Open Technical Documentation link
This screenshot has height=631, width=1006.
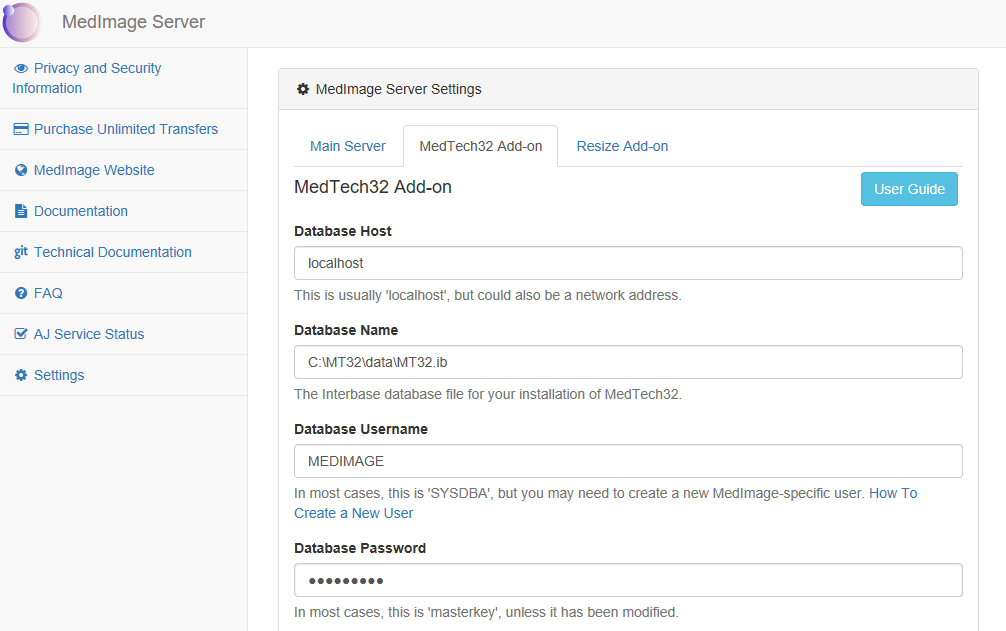tap(113, 252)
